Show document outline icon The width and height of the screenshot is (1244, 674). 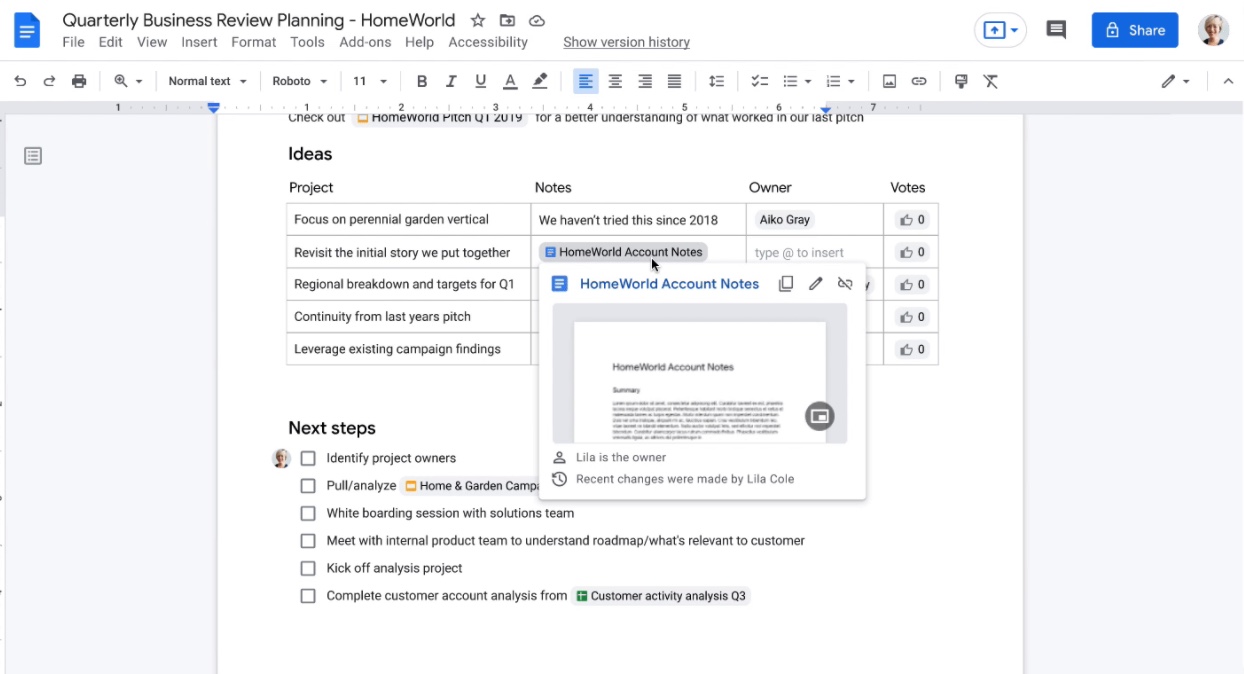click(x=33, y=156)
